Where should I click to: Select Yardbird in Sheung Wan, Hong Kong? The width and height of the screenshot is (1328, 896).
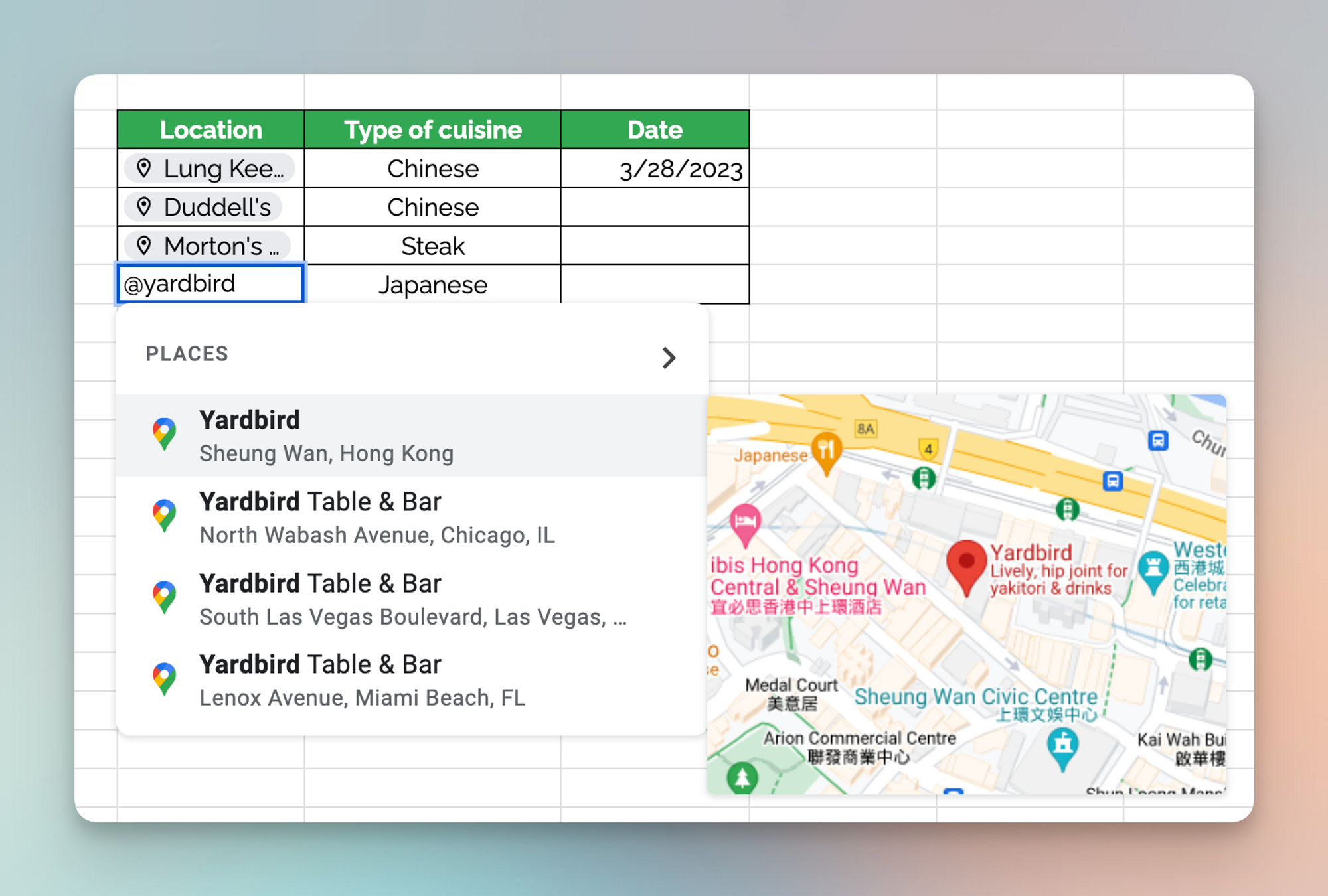(x=412, y=435)
